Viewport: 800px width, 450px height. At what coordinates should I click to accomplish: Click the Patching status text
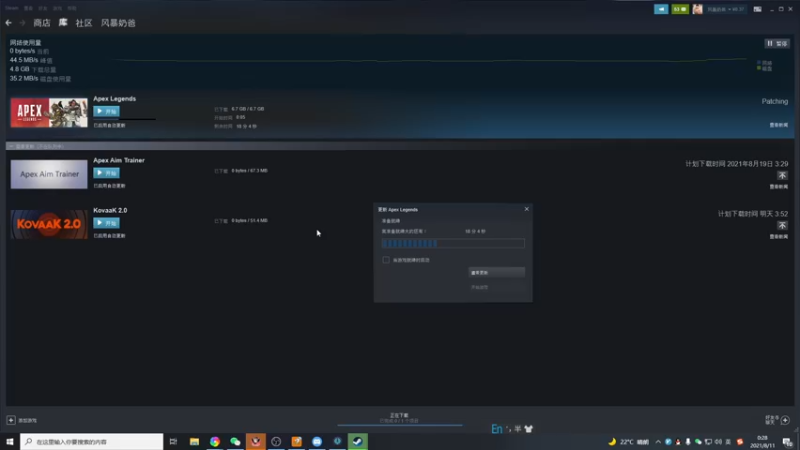tap(774, 102)
